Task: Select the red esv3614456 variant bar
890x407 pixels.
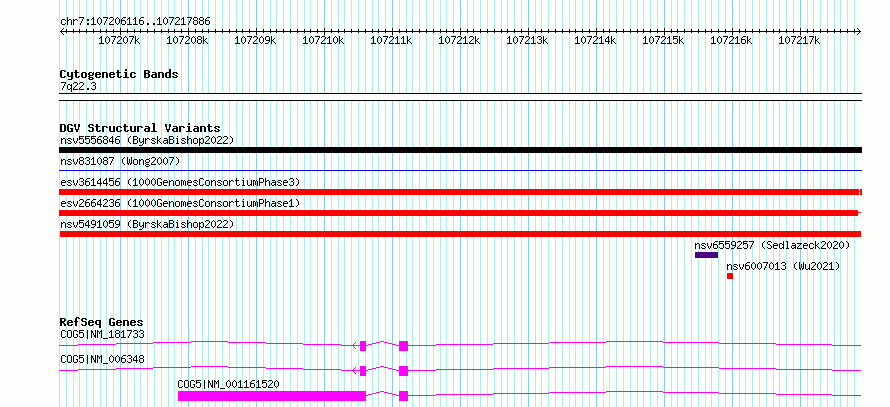Action: pyautogui.click(x=460, y=192)
